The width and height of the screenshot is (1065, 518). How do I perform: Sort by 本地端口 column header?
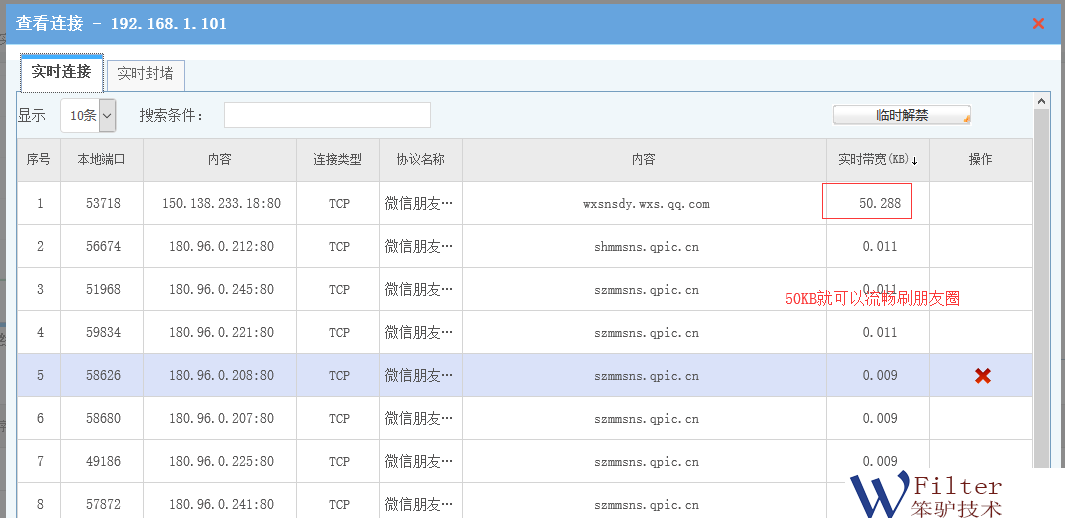pyautogui.click(x=101, y=160)
